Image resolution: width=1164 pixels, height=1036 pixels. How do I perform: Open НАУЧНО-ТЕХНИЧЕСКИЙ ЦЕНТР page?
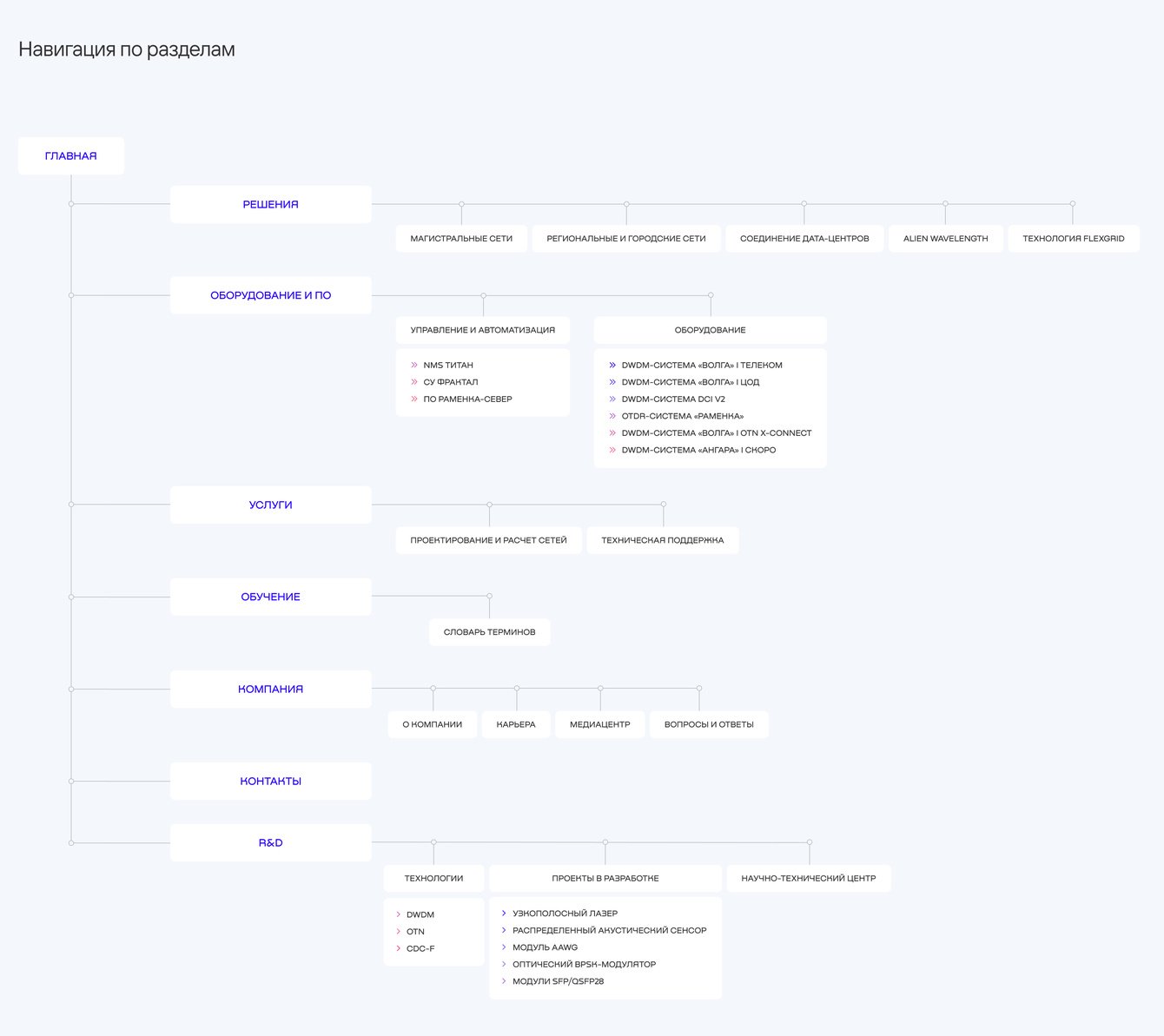coord(808,879)
